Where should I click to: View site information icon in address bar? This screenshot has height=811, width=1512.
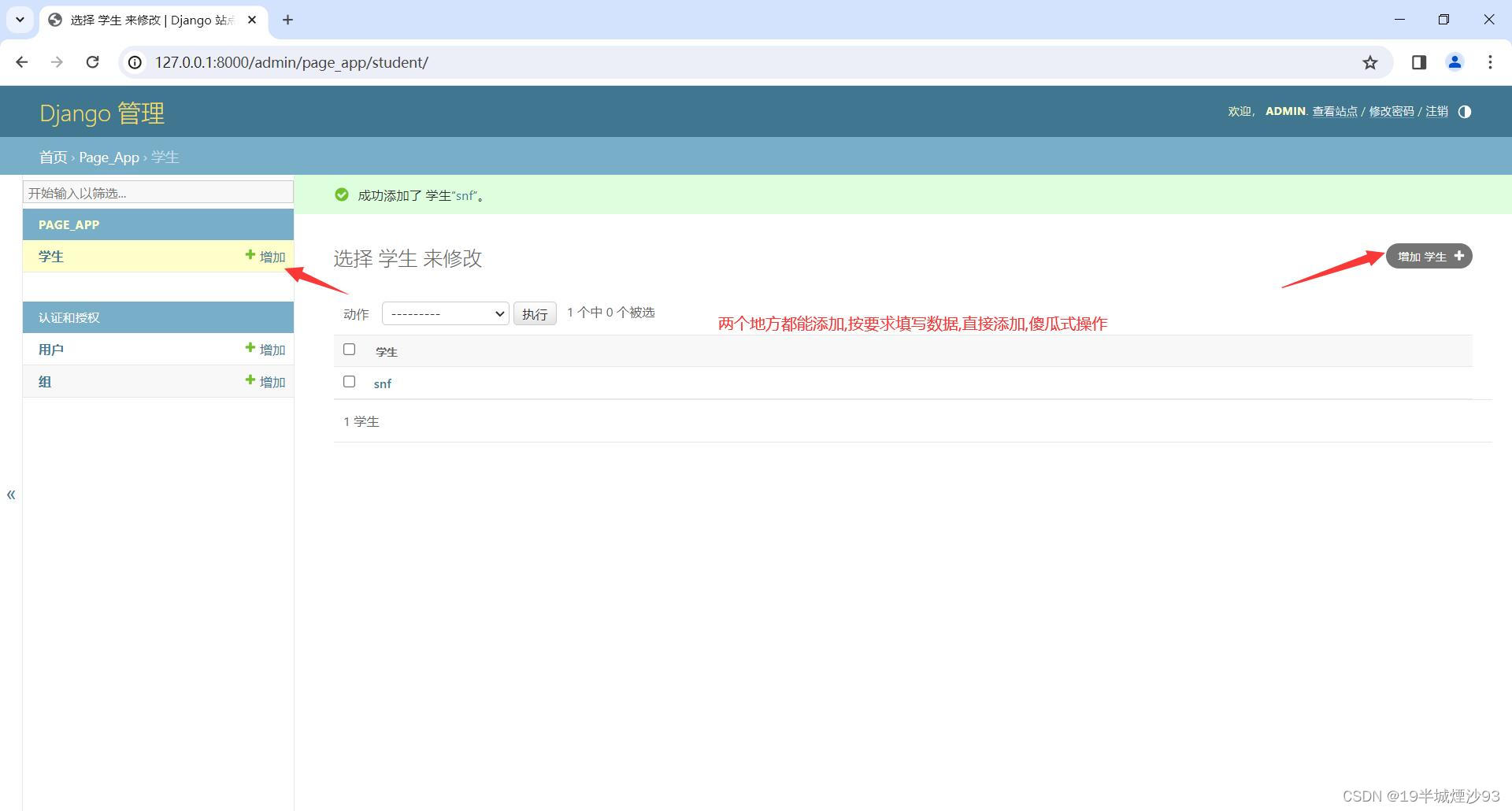click(x=135, y=62)
